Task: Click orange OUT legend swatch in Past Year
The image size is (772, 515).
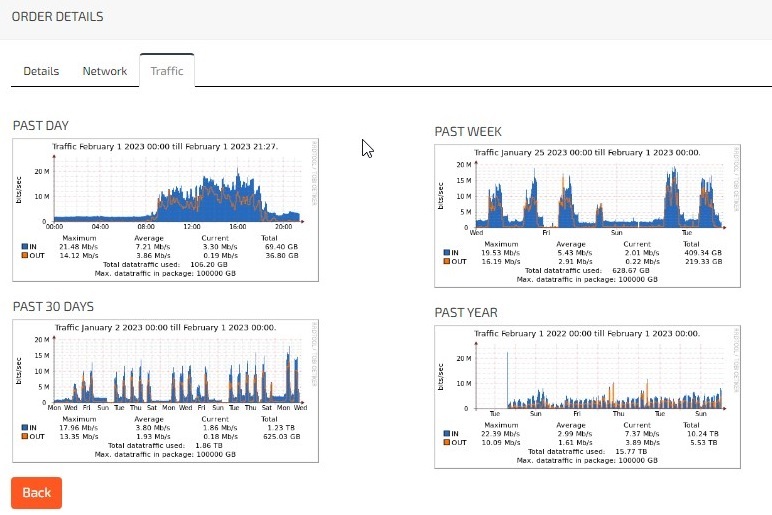Action: coord(447,441)
